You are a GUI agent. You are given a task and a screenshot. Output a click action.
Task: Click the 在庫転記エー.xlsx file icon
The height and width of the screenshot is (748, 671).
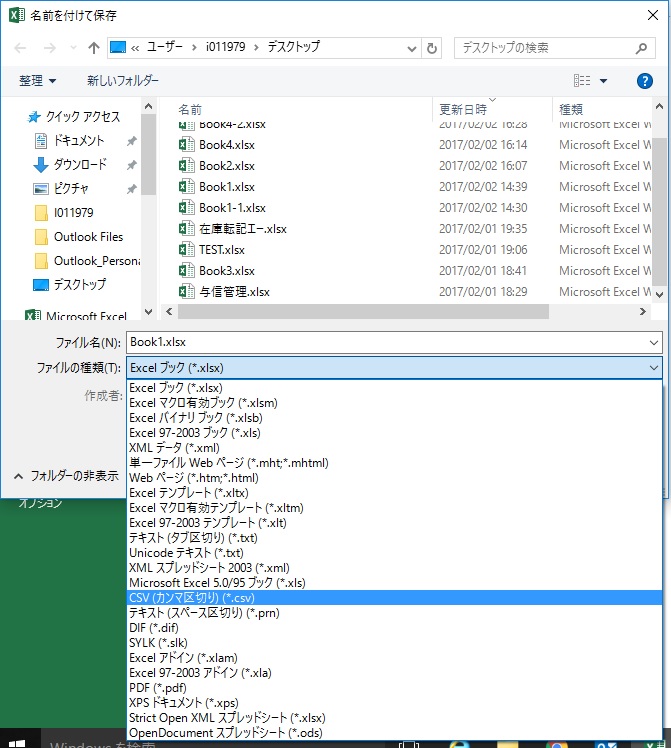[186, 229]
